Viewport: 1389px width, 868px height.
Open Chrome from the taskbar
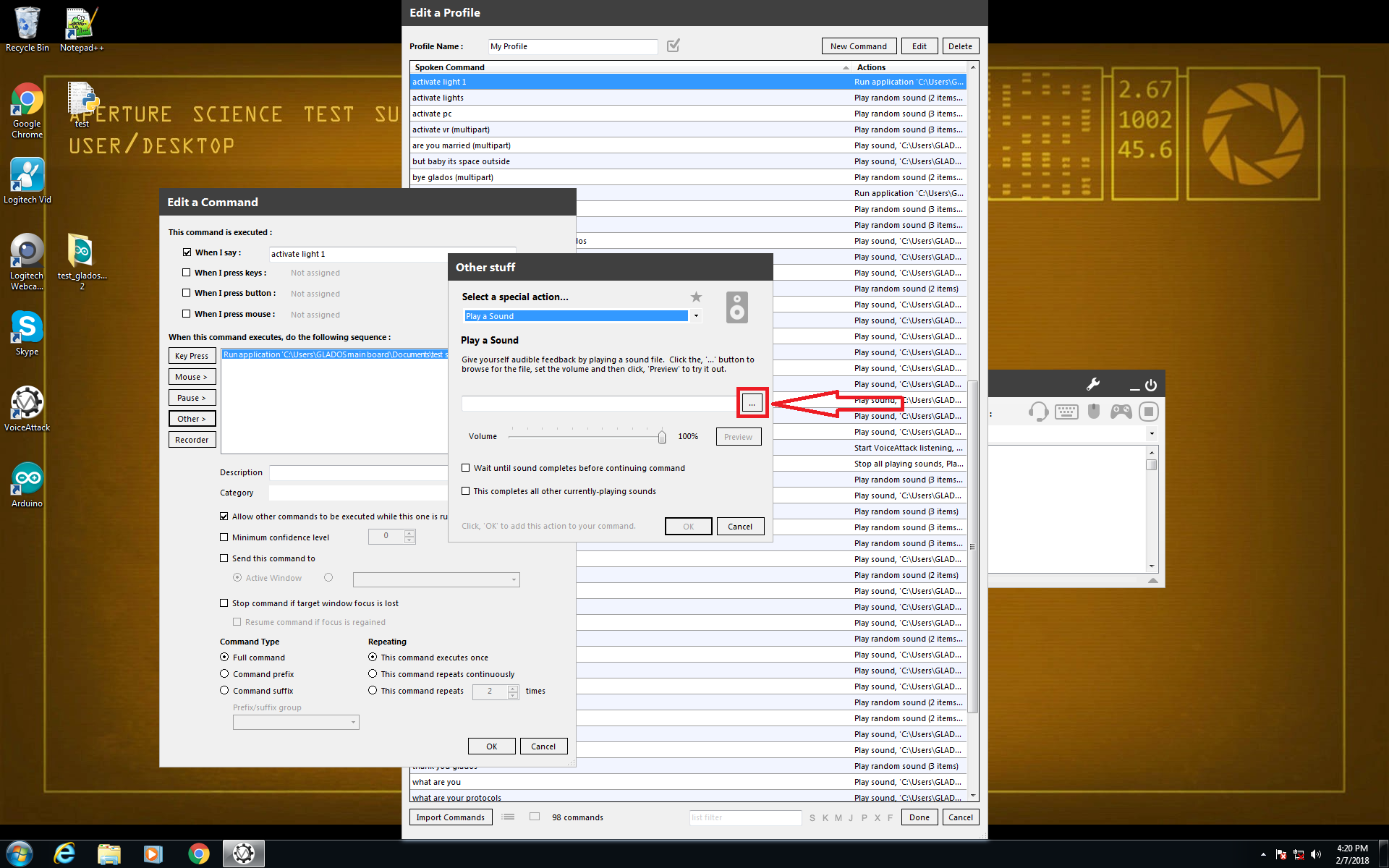pyautogui.click(x=198, y=854)
